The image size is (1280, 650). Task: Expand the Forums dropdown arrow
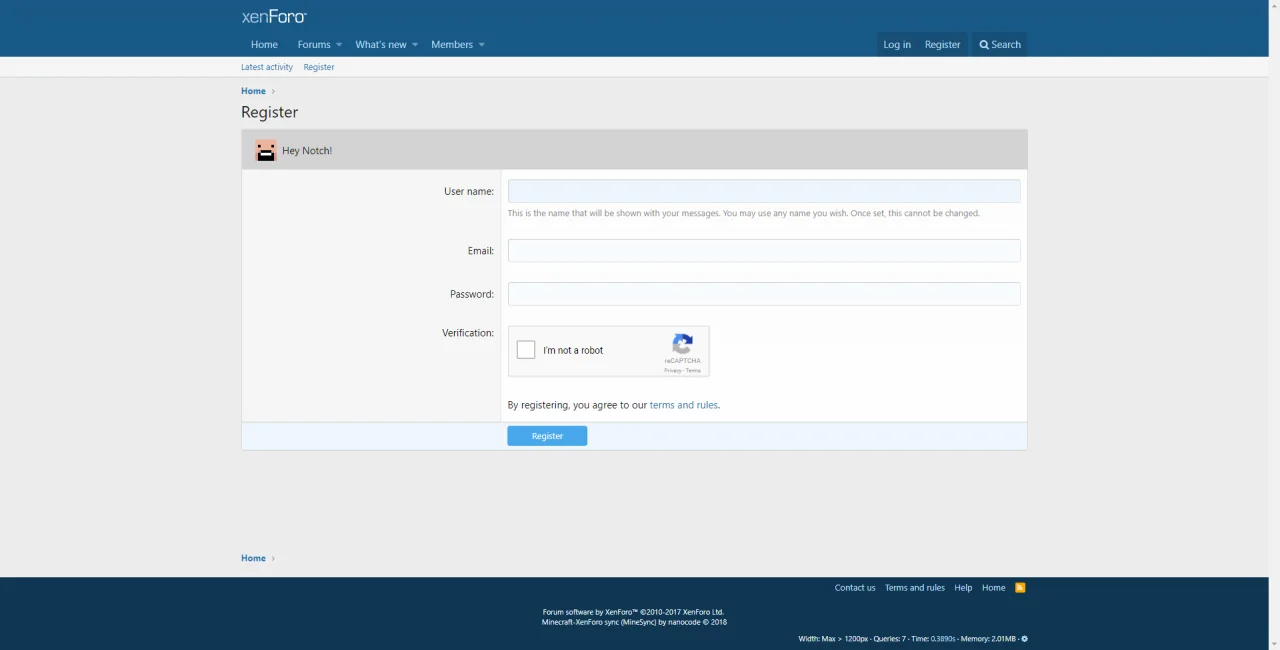coord(339,45)
